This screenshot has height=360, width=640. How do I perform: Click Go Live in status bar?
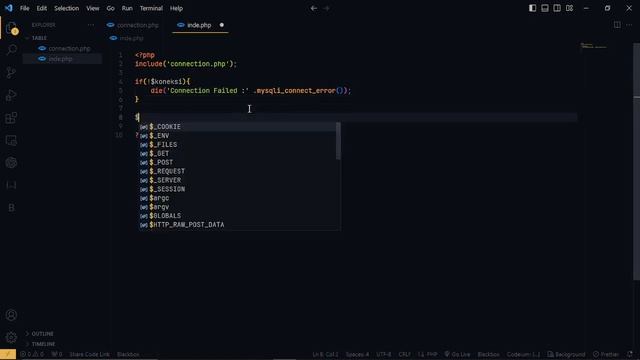457,354
